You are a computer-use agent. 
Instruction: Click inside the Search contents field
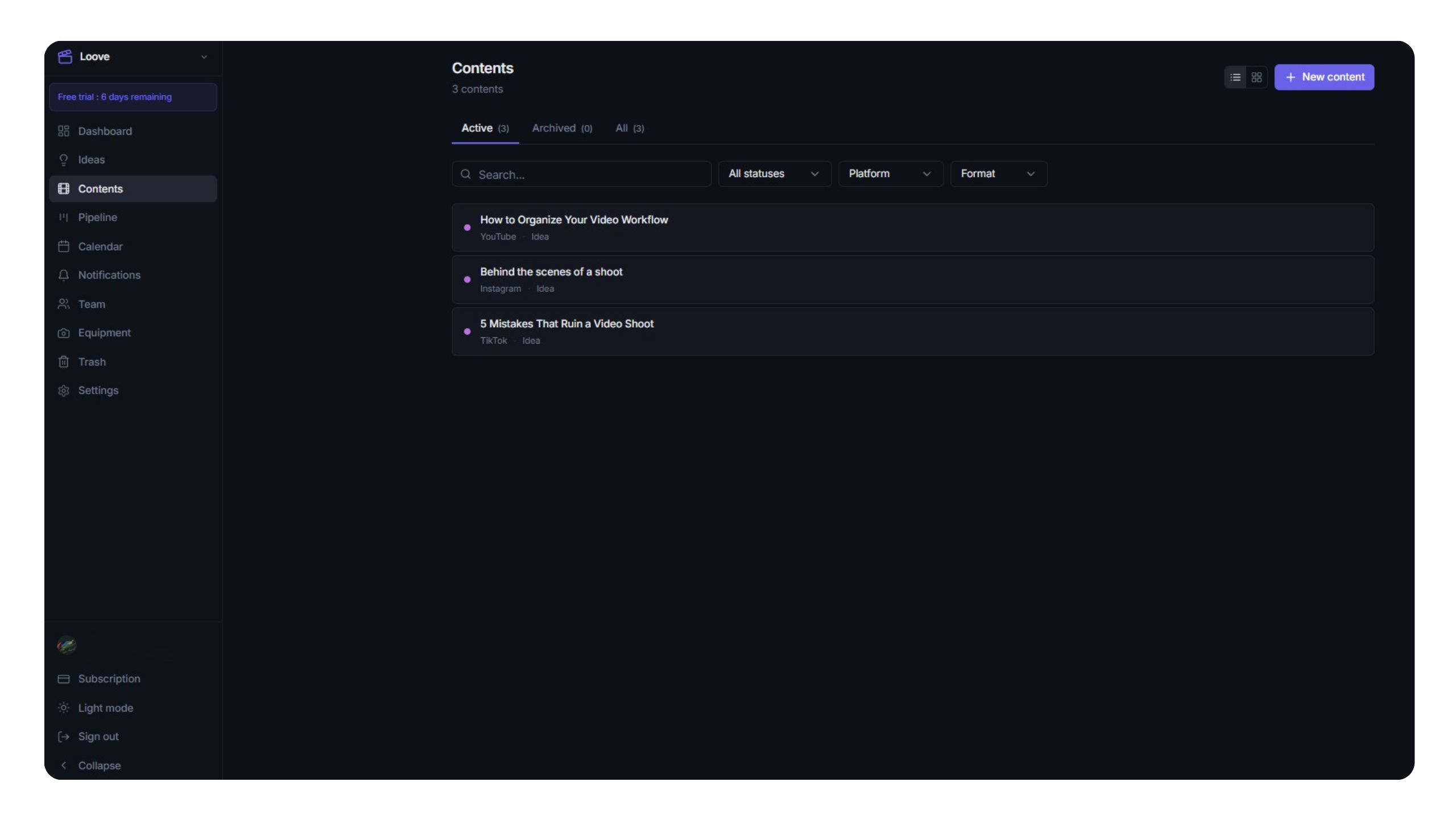pos(580,174)
